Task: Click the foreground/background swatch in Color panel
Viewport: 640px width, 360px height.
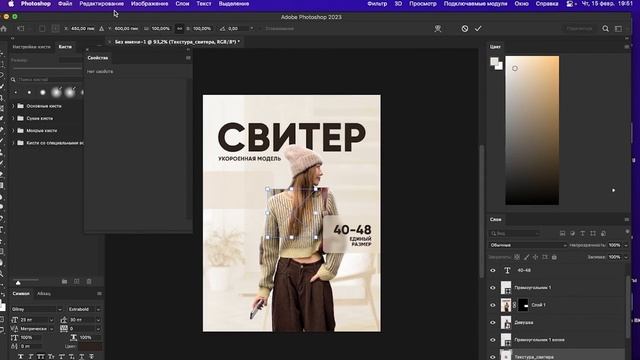Action: click(x=496, y=64)
